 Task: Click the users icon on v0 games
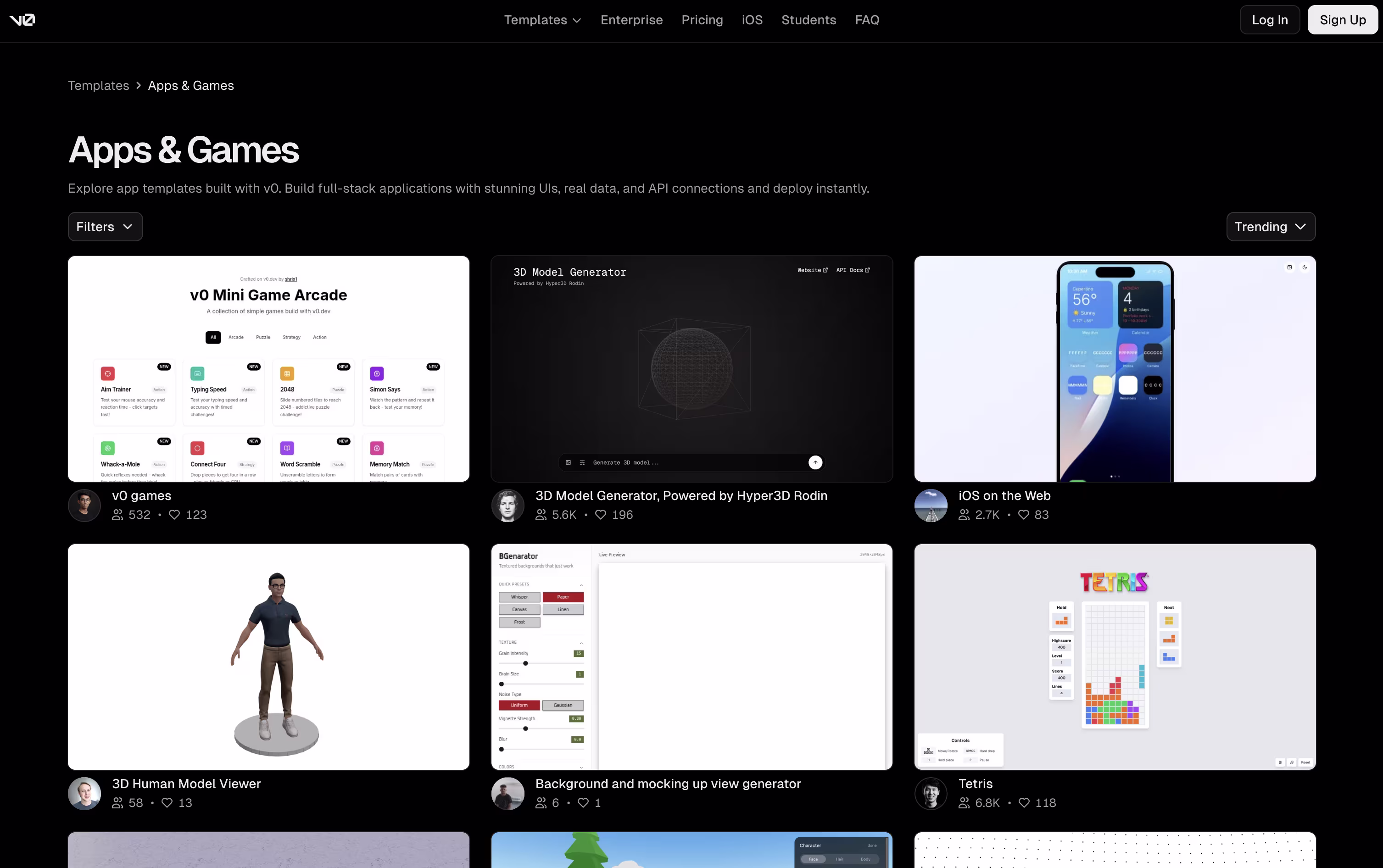117,515
